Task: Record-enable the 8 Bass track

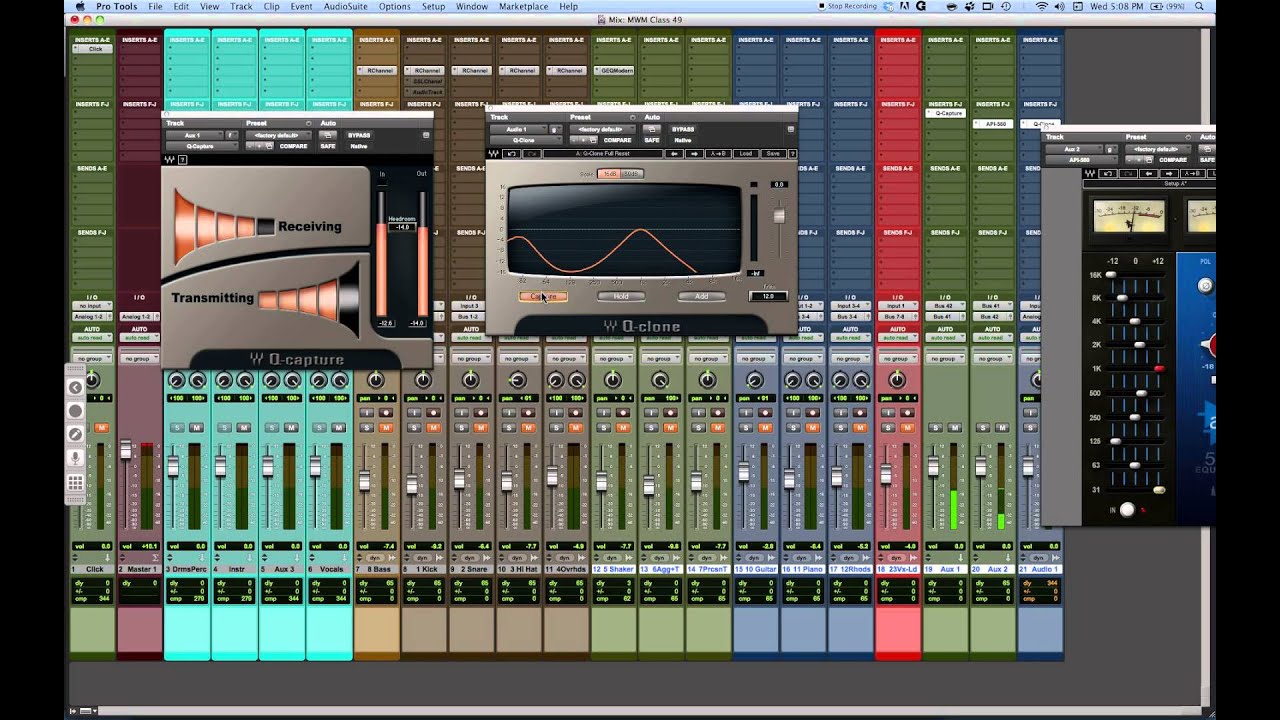Action: pos(386,412)
